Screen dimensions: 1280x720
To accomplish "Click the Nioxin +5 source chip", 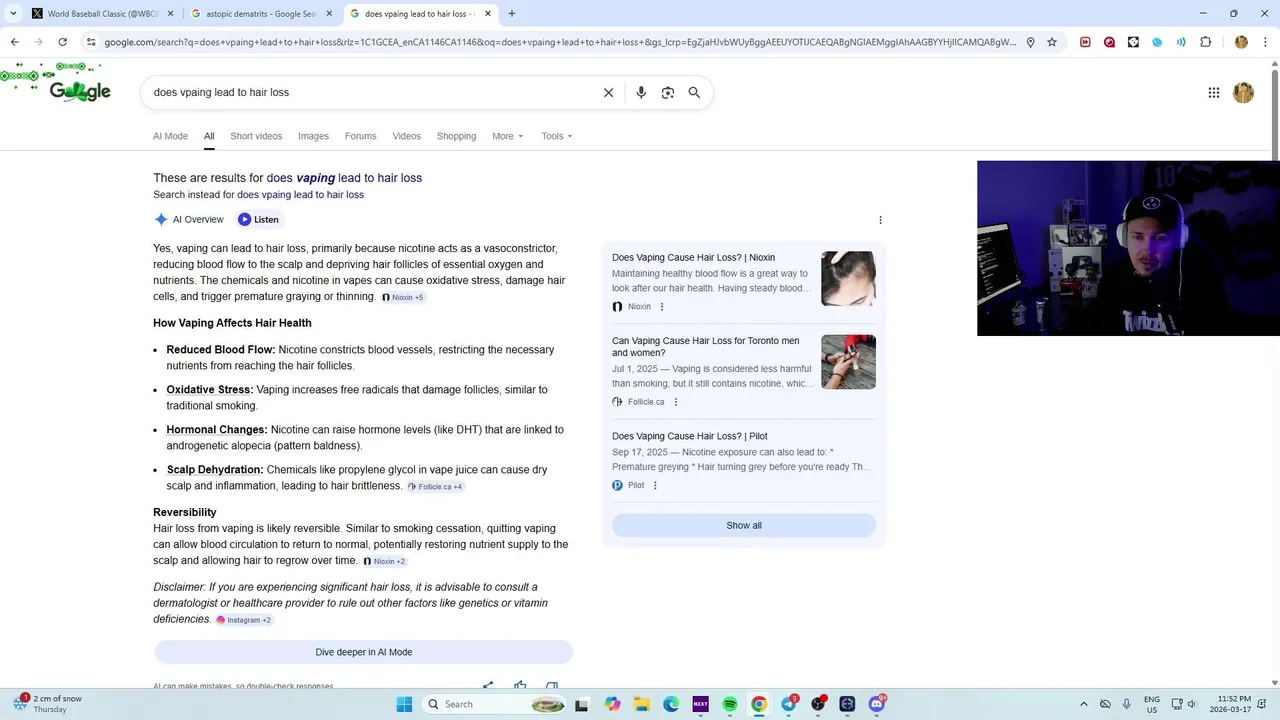I will 403,297.
